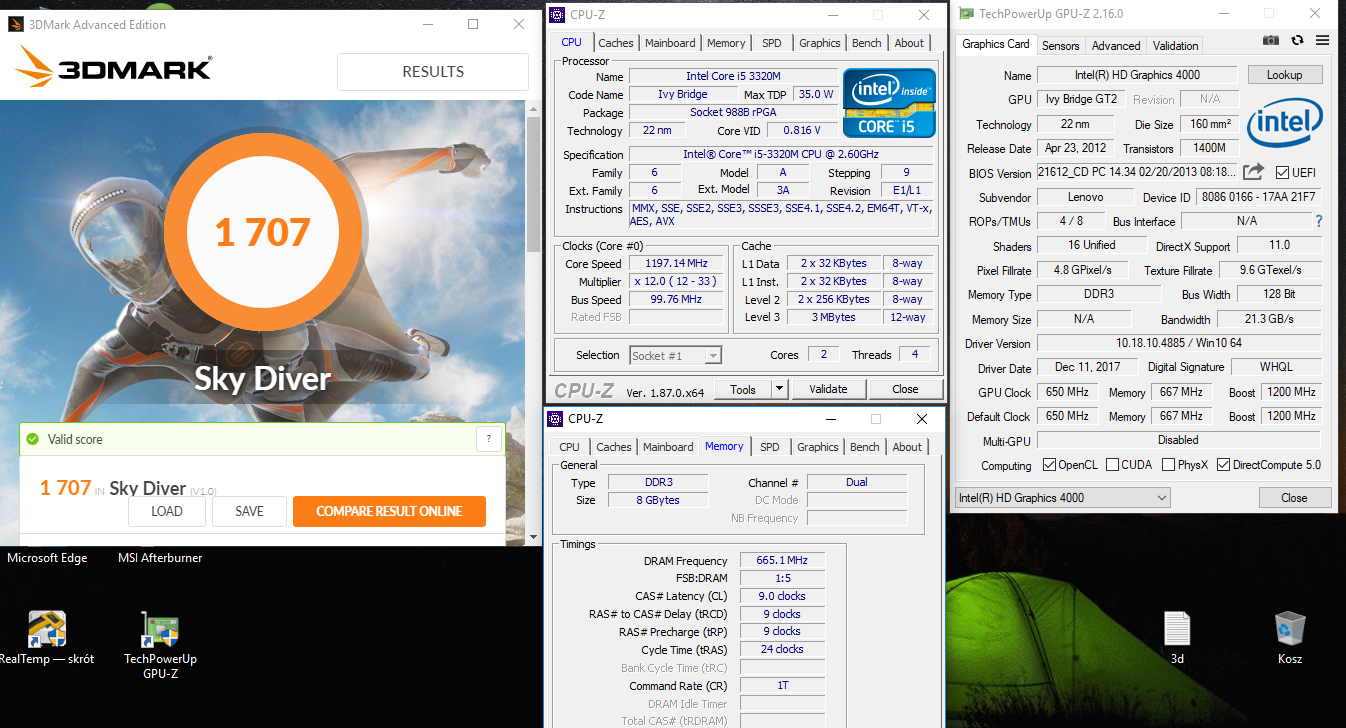The image size is (1346, 728).
Task: Click the CAS# Latency value 9.0 clocks
Action: click(x=782, y=596)
